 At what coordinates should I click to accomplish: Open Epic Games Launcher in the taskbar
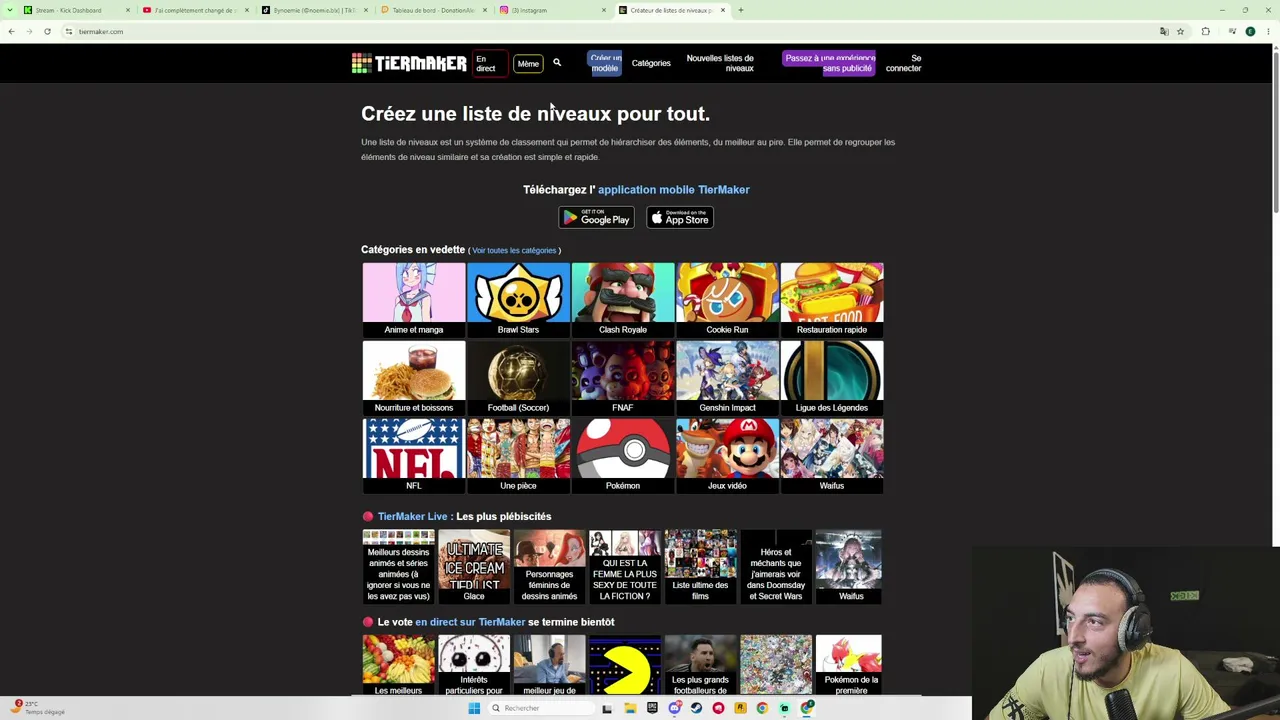[x=652, y=708]
